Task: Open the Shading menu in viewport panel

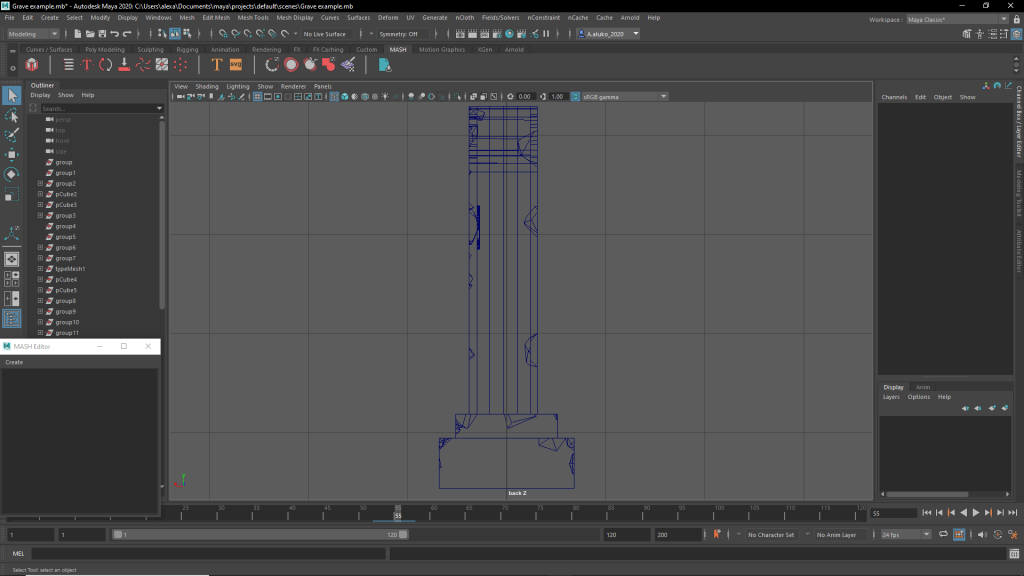Action: click(x=207, y=87)
